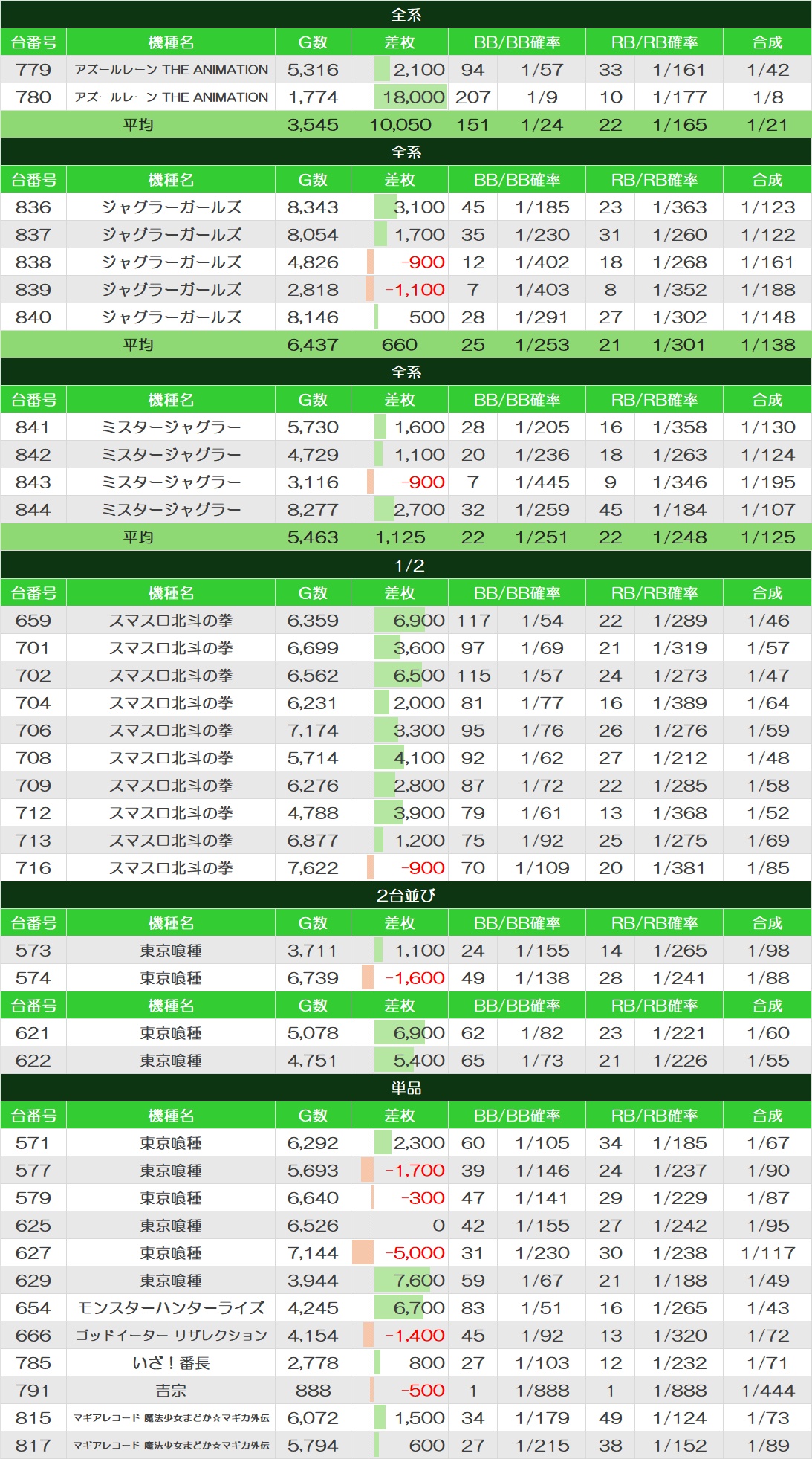Select machine number 659 cell
Image resolution: width=812 pixels, height=1459 pixels.
[x=33, y=621]
